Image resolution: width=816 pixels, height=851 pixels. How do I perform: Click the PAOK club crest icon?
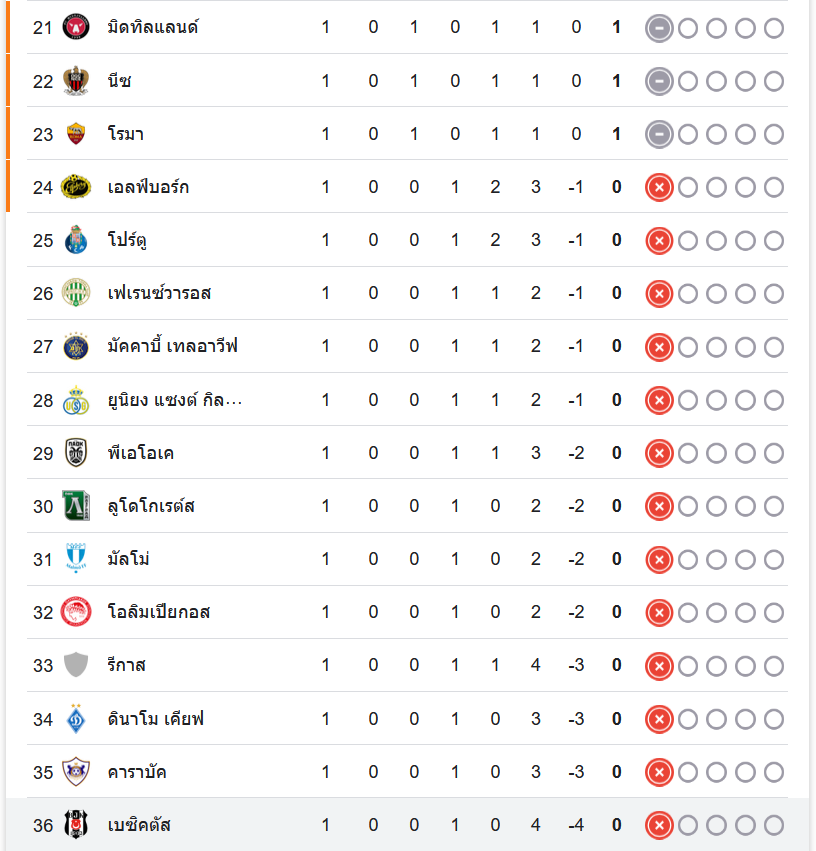pos(76,453)
